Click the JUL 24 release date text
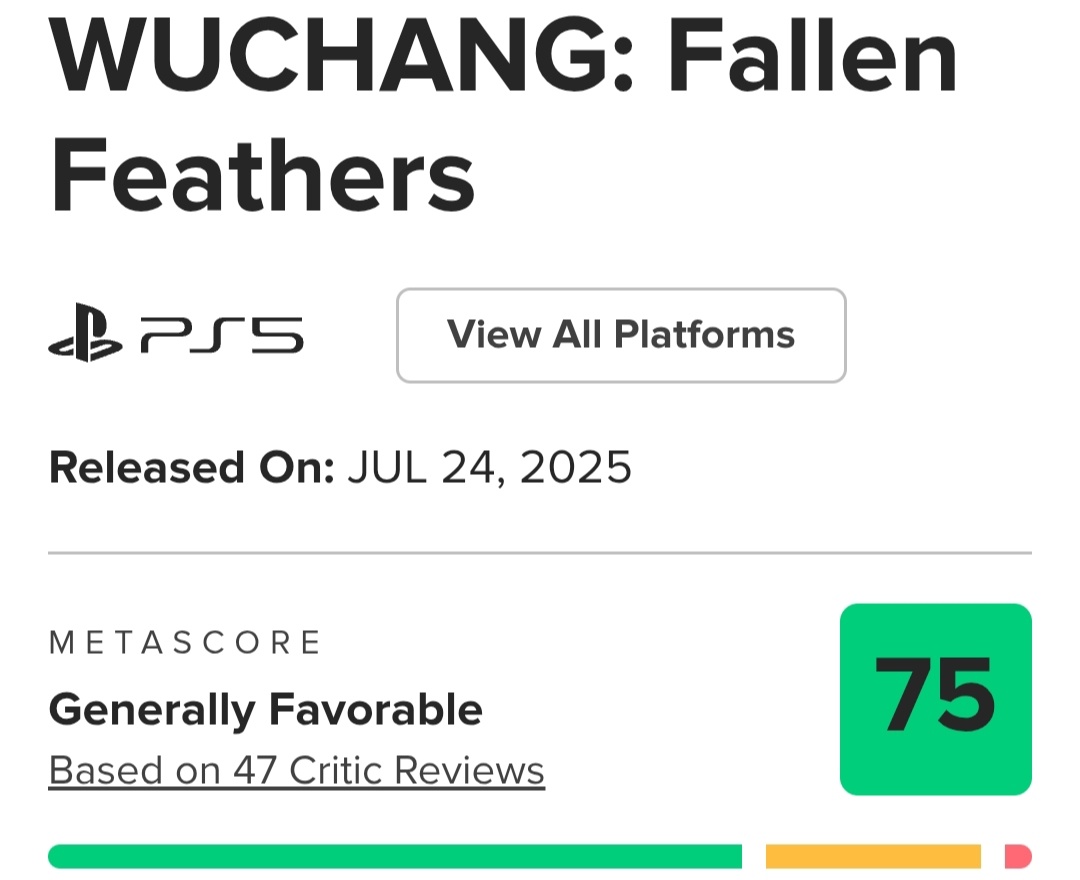Screen dimensions: 1080x880 point(422,468)
